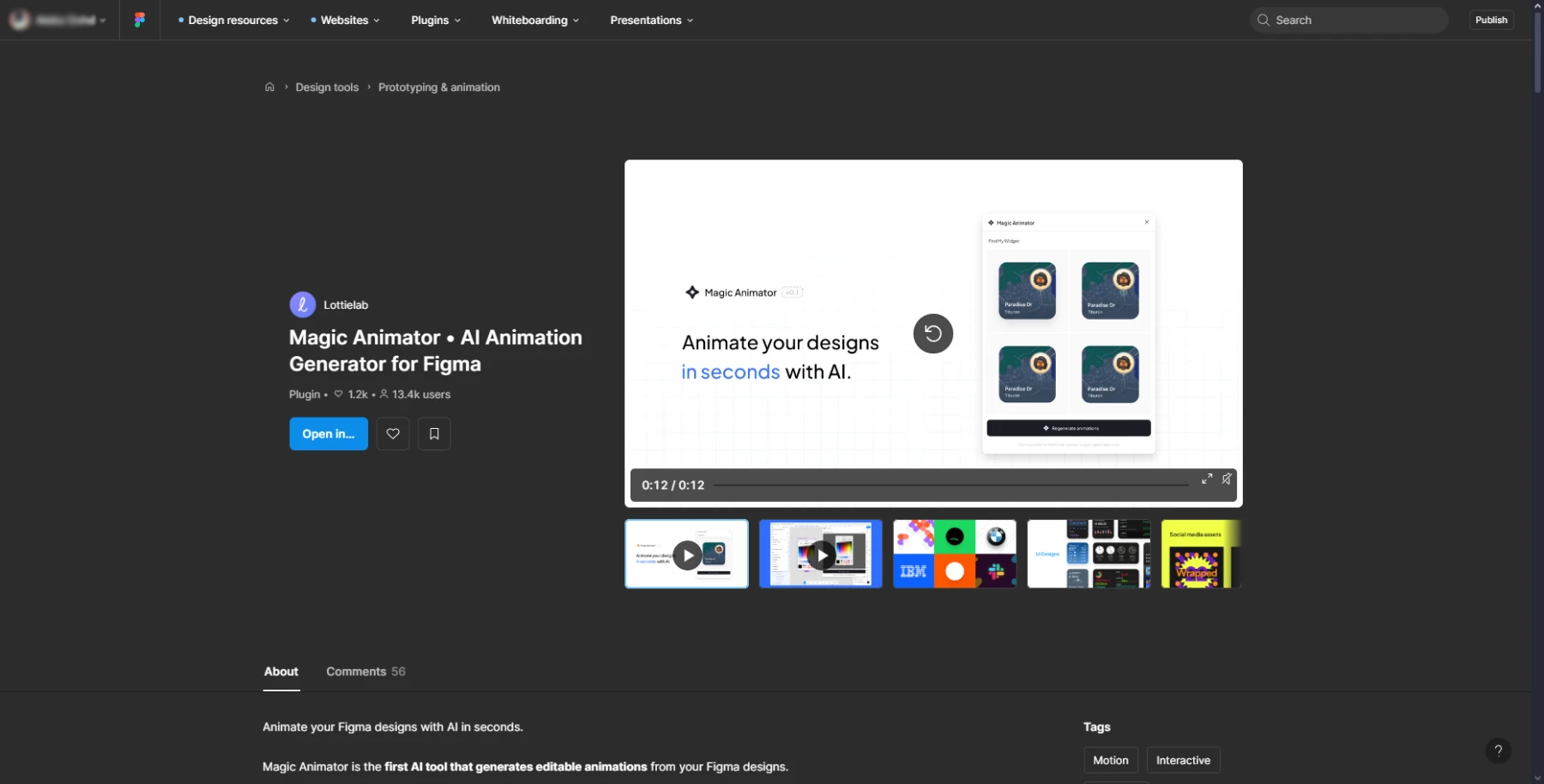This screenshot has height=784, width=1544.
Task: Toggle video mute icon
Action: click(1227, 479)
